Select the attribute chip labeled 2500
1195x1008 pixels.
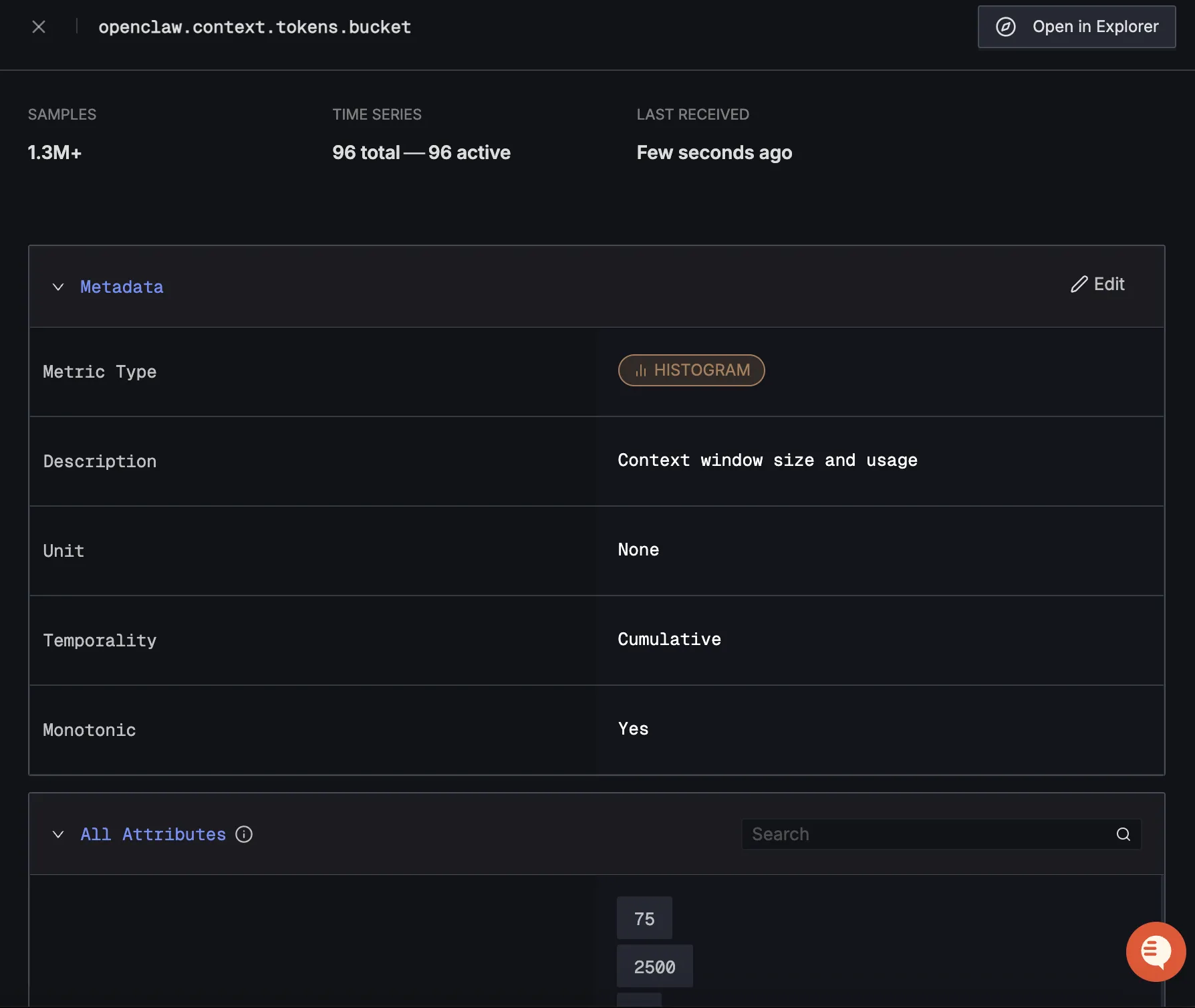pyautogui.click(x=654, y=966)
